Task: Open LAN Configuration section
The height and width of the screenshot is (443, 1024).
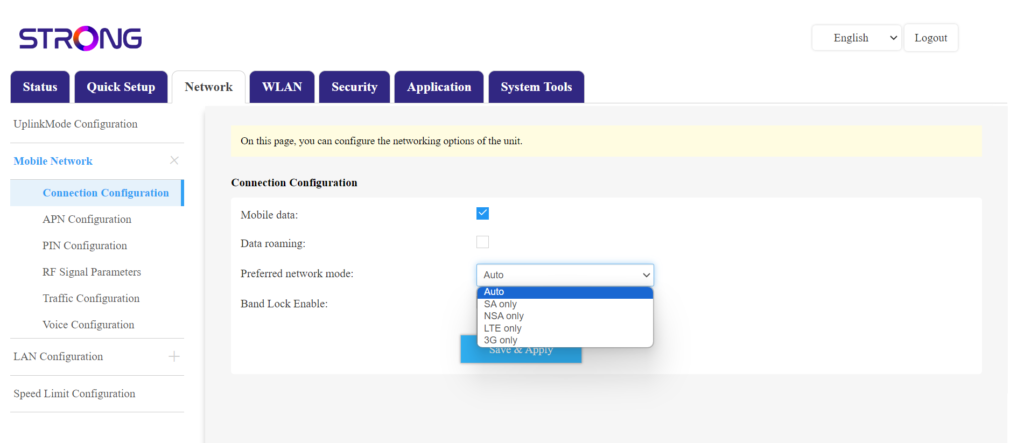Action: coord(58,357)
